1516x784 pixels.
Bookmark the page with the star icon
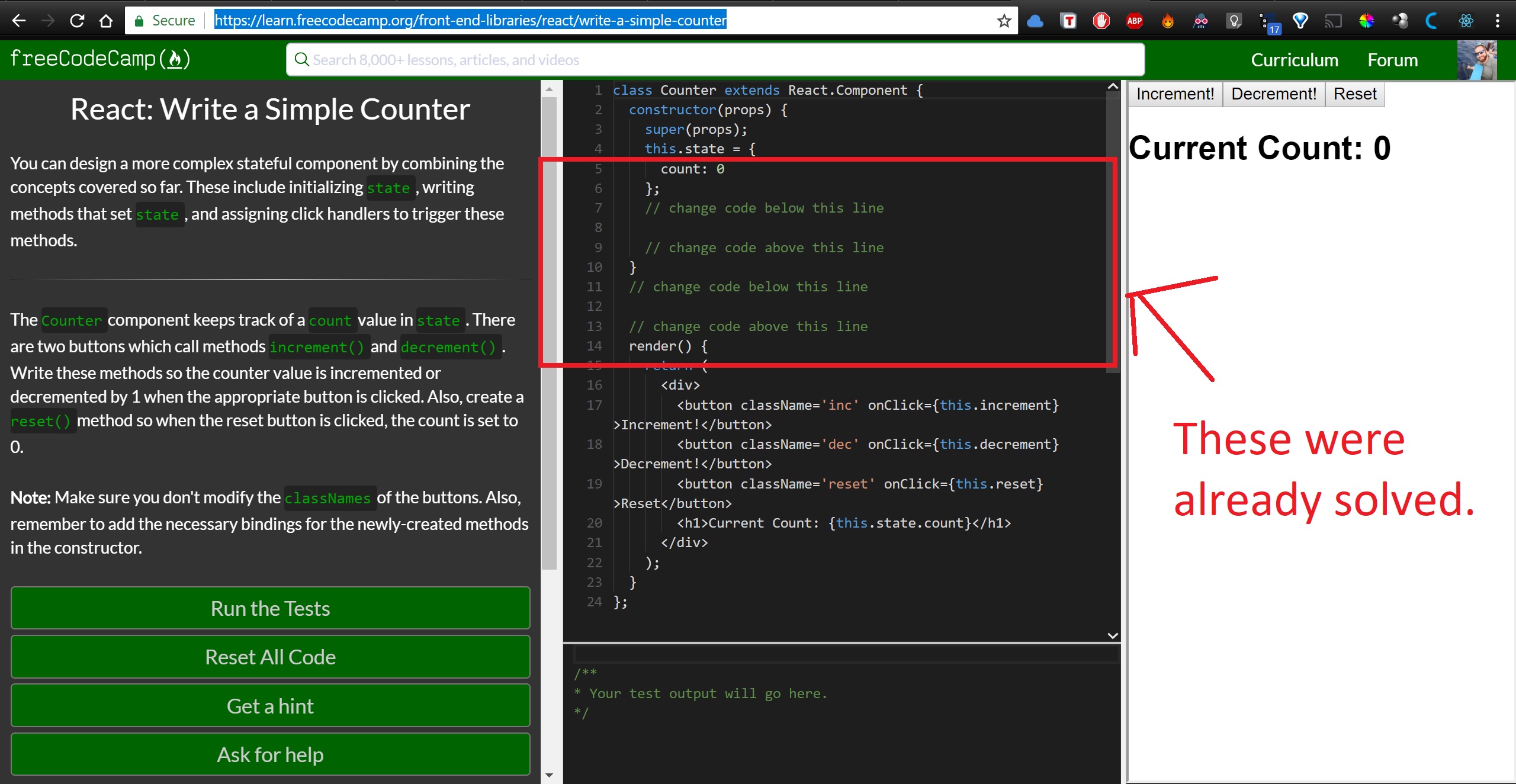pos(1003,20)
